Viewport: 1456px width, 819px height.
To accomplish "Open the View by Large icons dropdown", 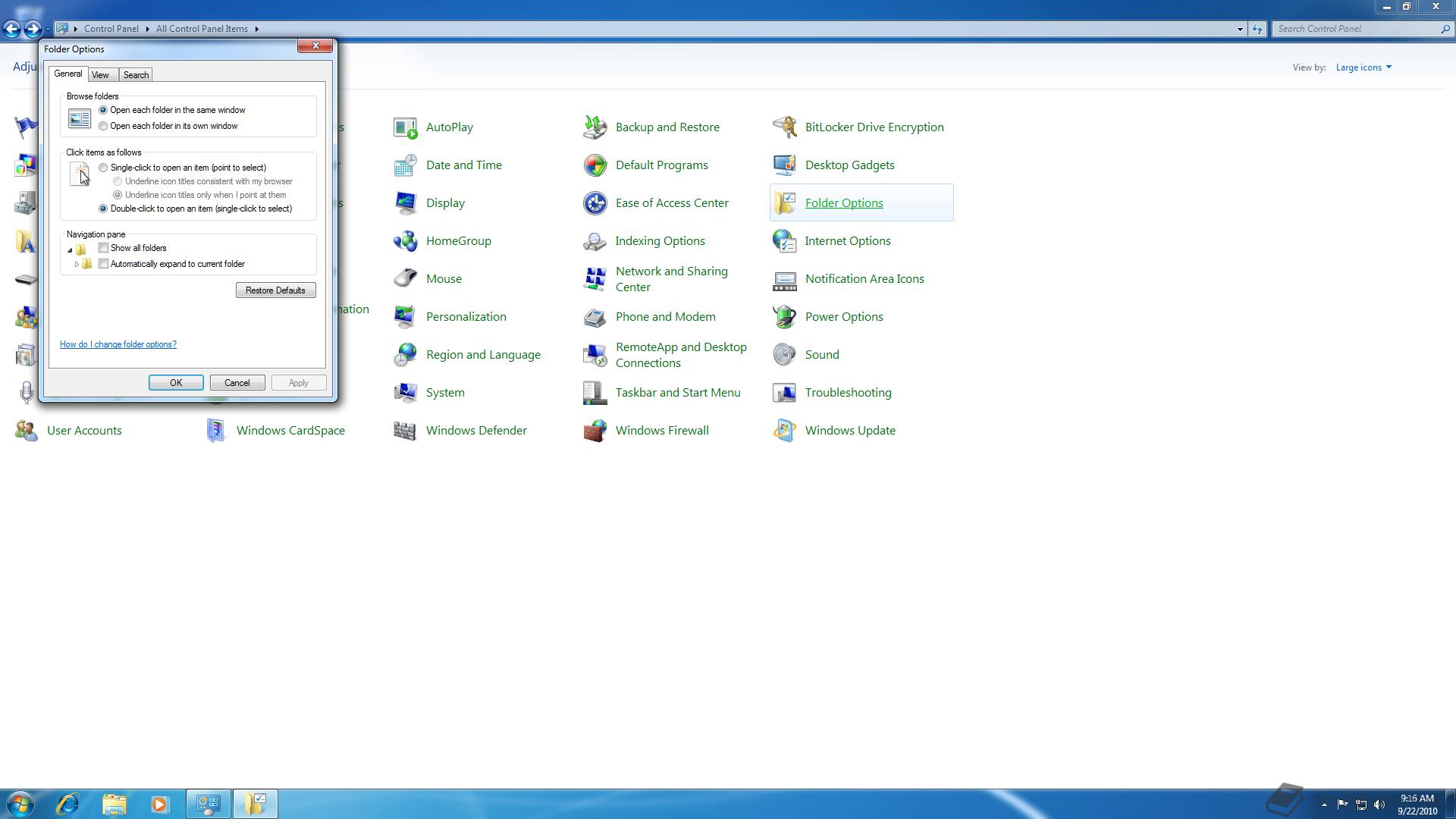I will pos(1363,67).
